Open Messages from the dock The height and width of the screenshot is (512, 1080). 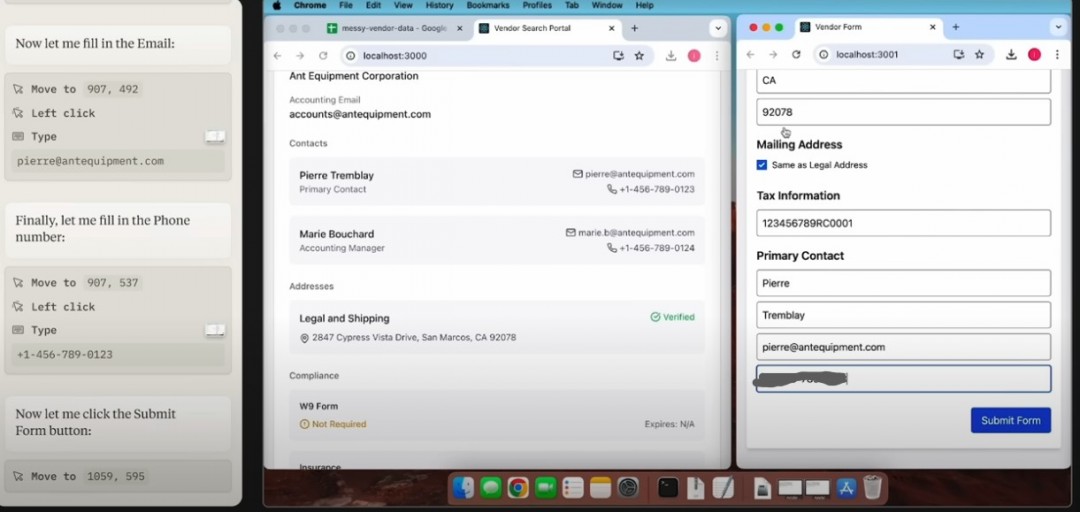click(x=490, y=488)
